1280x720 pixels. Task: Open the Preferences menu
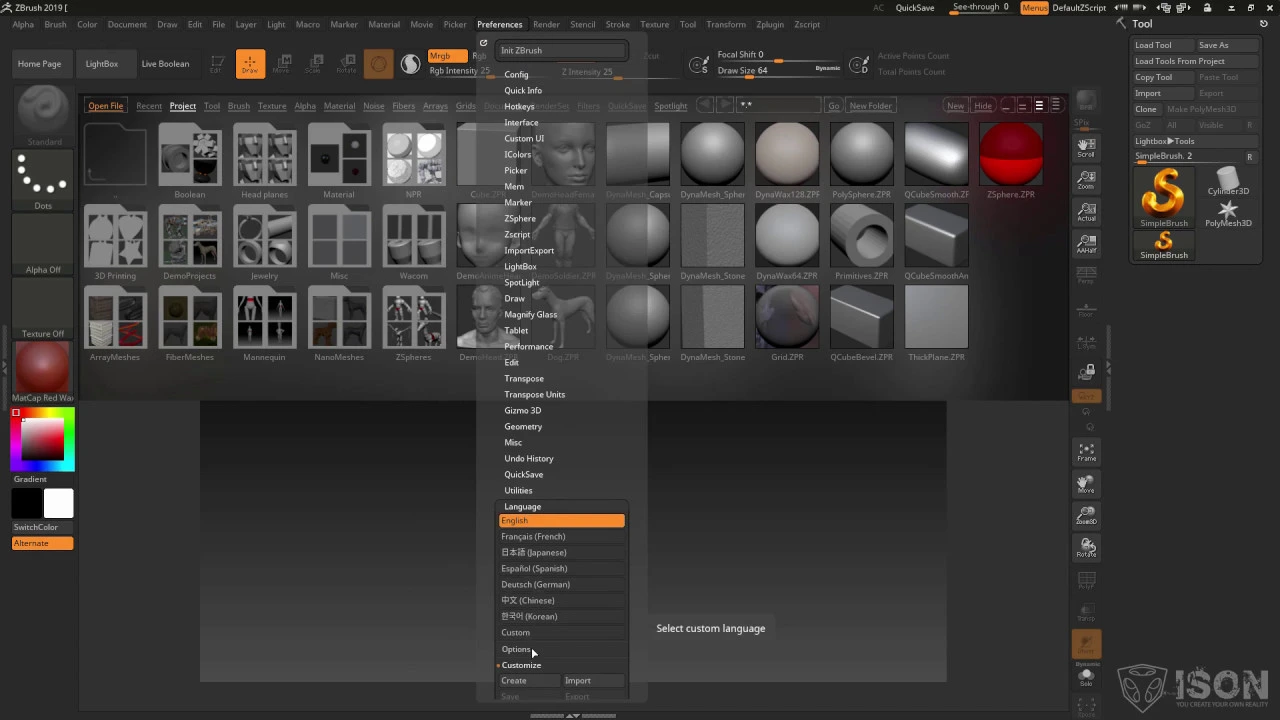499,24
